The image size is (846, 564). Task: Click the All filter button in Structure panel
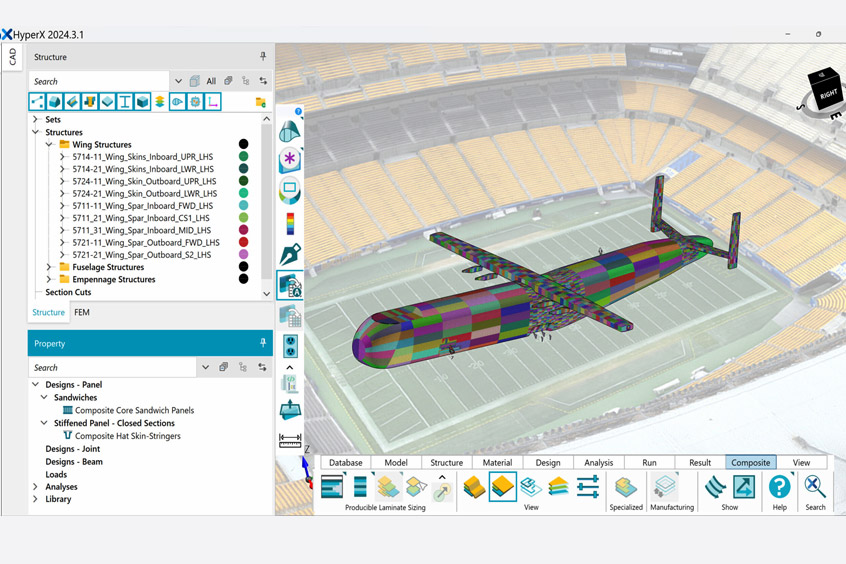[211, 81]
